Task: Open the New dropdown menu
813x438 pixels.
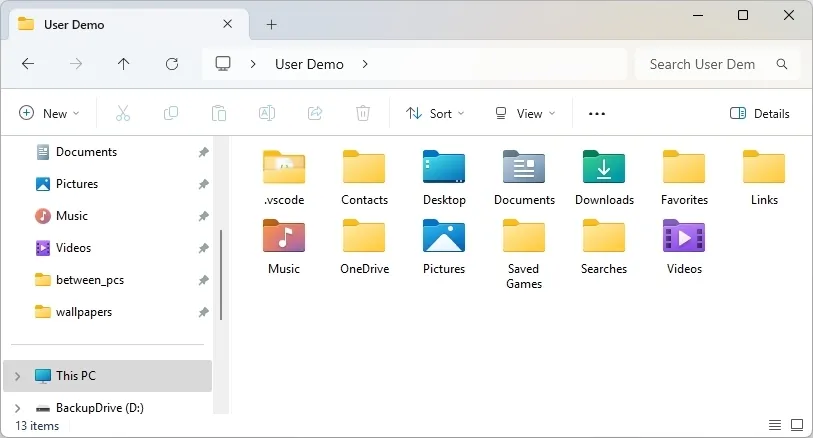Action: (49, 114)
